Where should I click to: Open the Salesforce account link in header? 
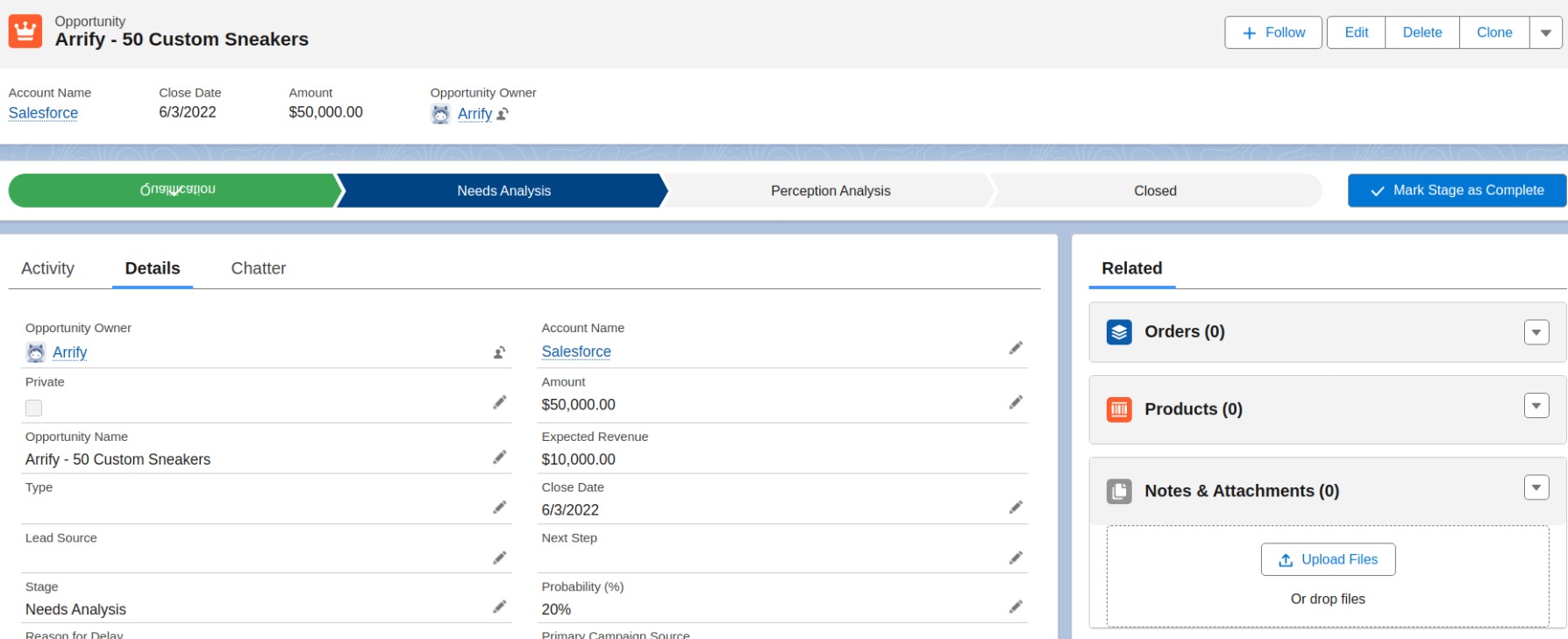(43, 113)
